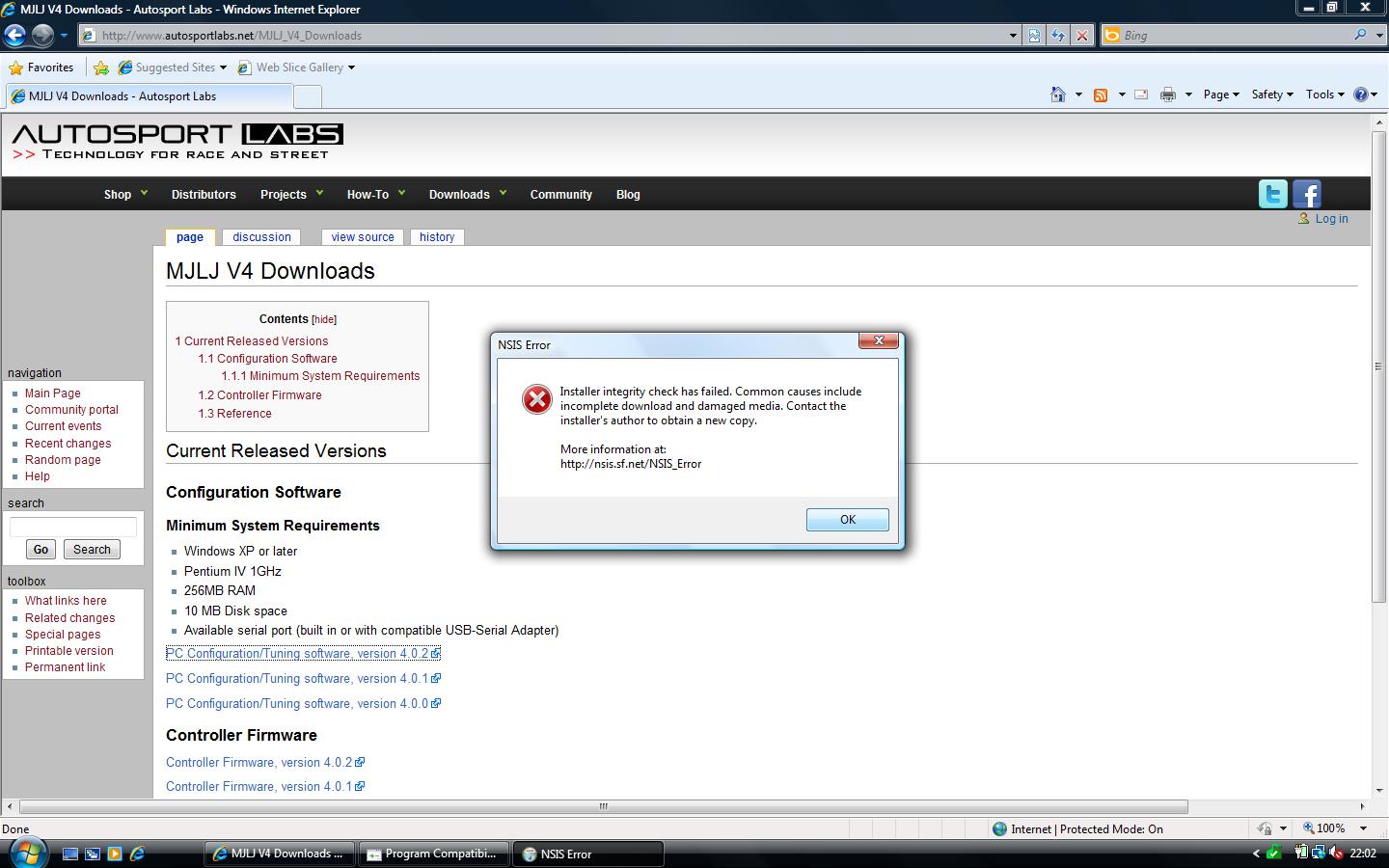Screen dimensions: 1389x868
Task: Switch to the view source tab
Action: [363, 237]
